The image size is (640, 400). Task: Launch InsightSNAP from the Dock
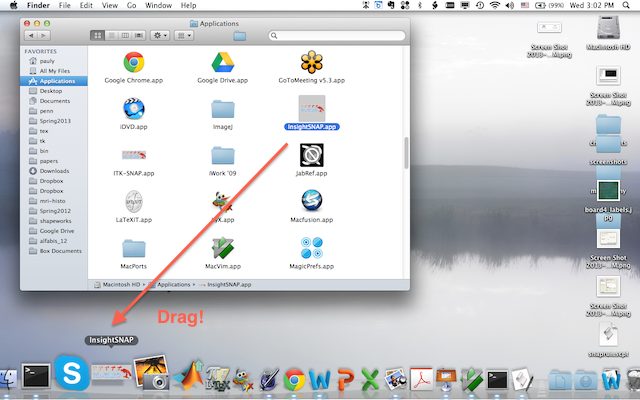(112, 373)
